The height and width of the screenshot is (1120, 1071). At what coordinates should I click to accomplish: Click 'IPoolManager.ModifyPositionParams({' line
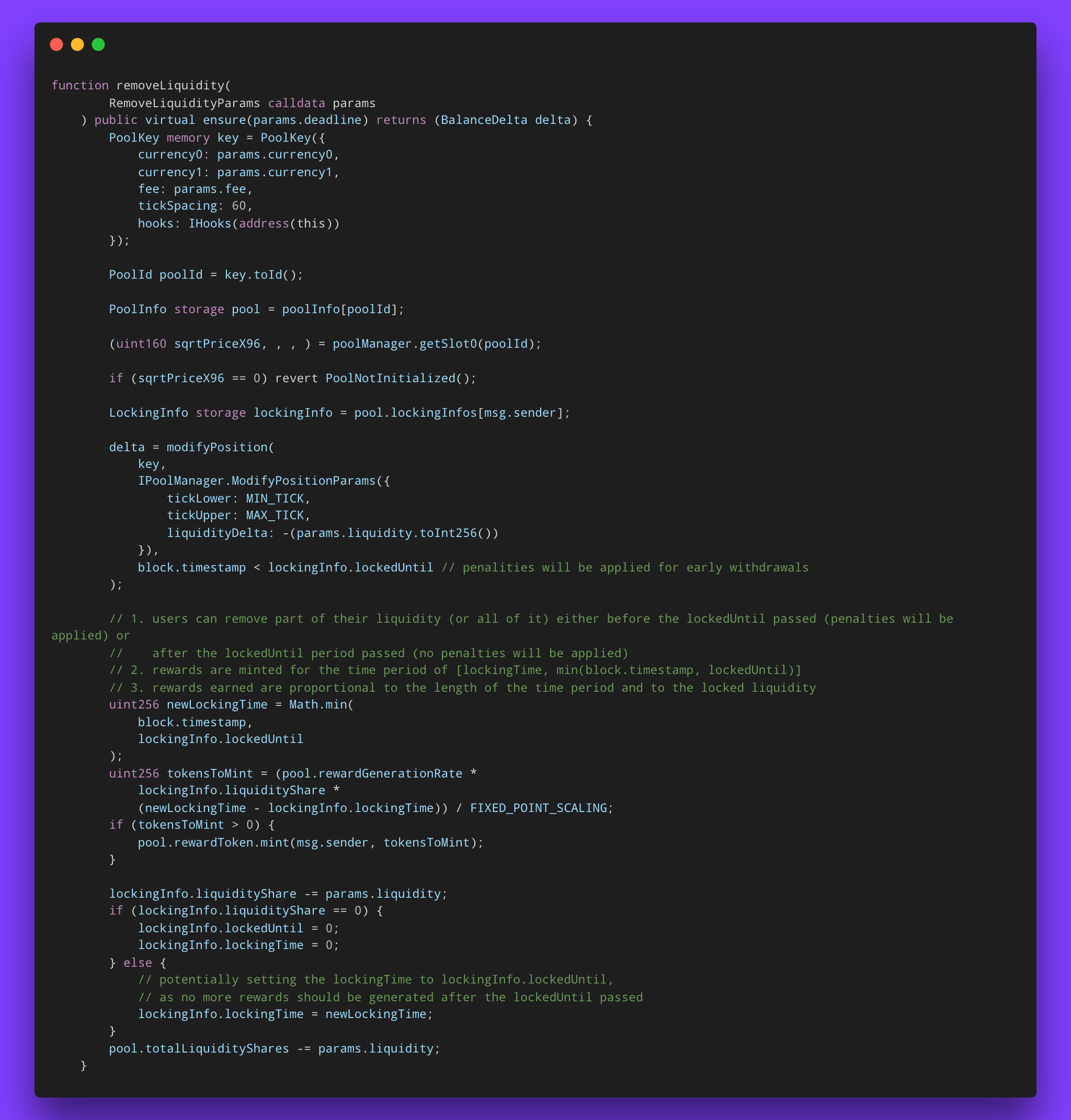[264, 481]
